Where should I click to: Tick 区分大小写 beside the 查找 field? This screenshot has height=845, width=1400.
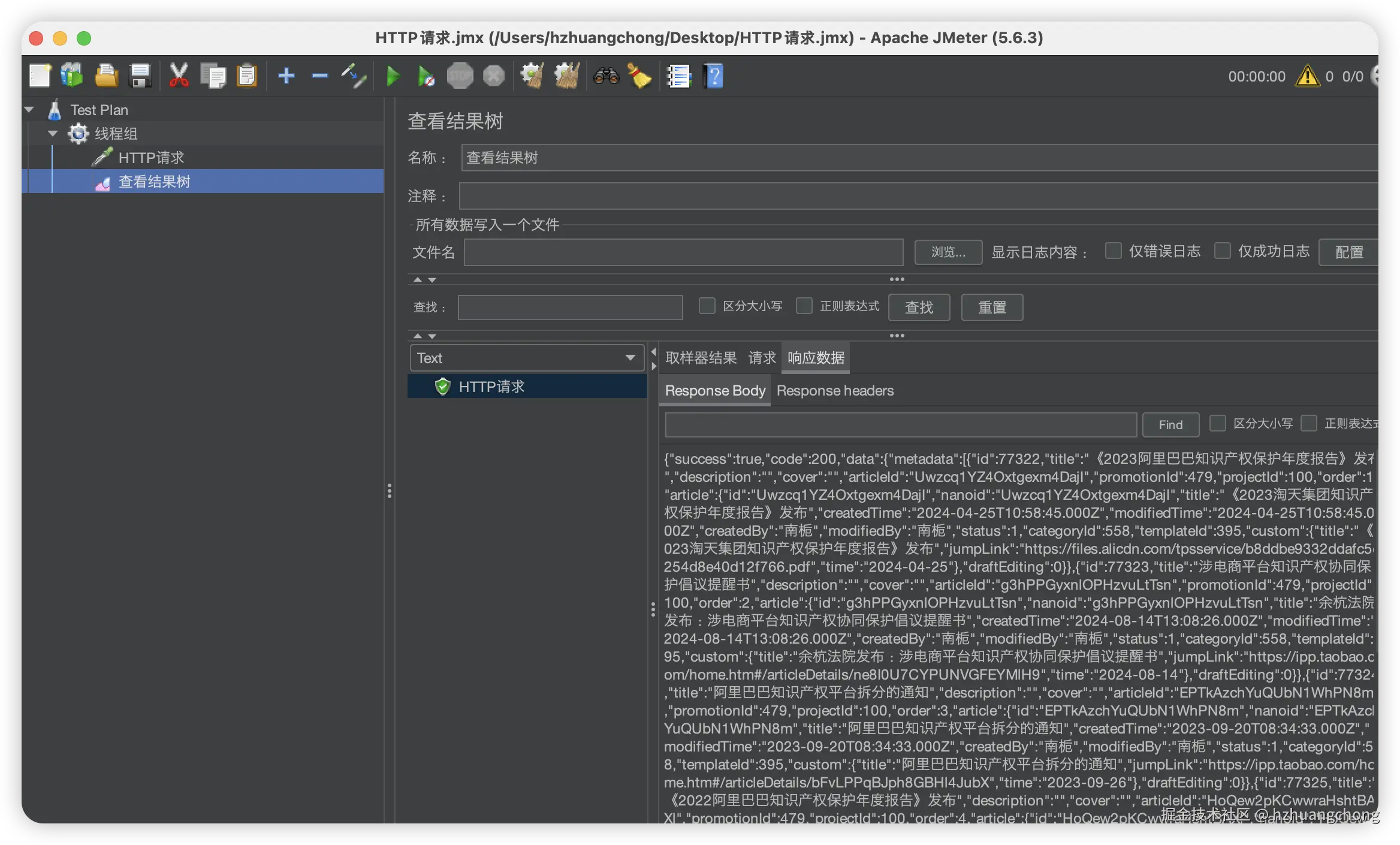click(x=707, y=306)
